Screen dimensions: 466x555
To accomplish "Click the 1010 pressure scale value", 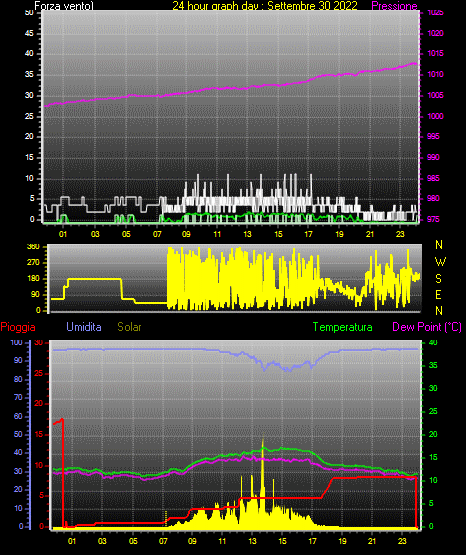I will point(435,74).
